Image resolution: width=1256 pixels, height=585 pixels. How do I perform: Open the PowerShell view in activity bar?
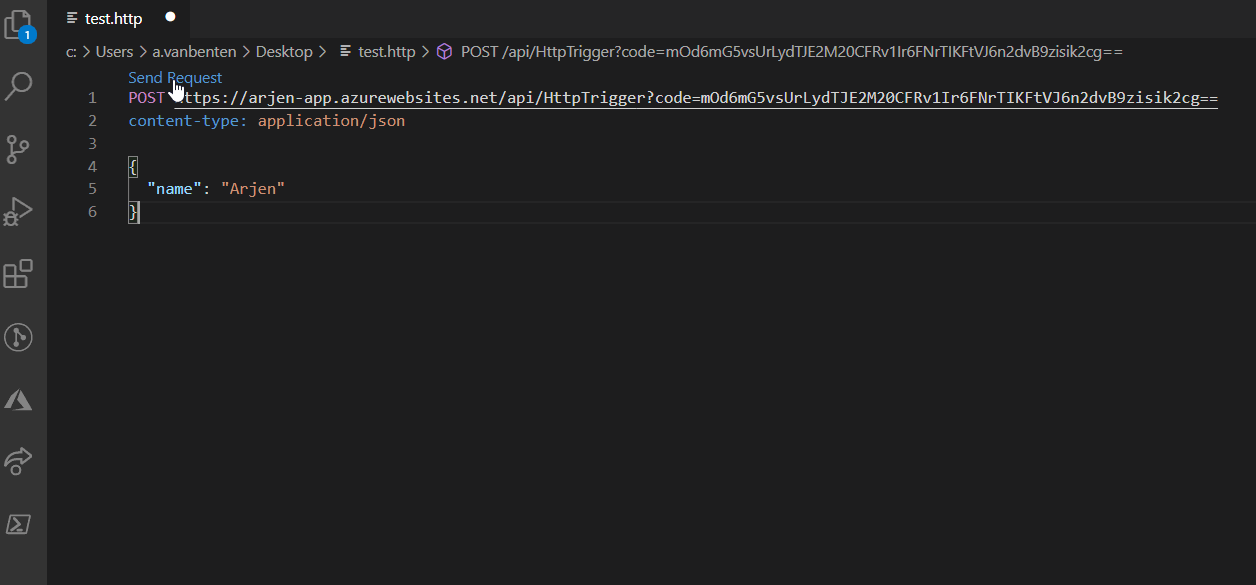click(19, 524)
